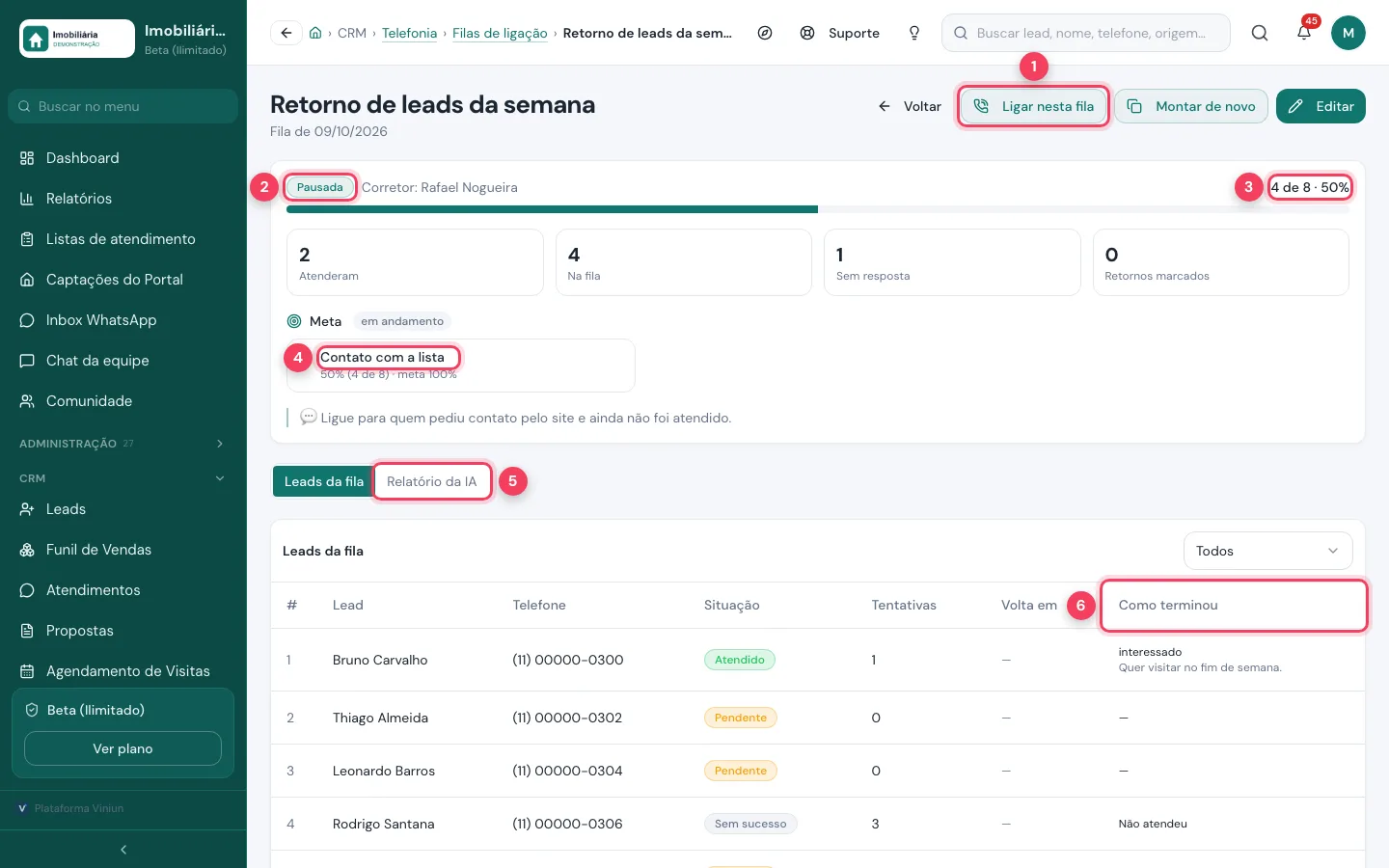Open Dashboard from the sidebar

[123, 158]
